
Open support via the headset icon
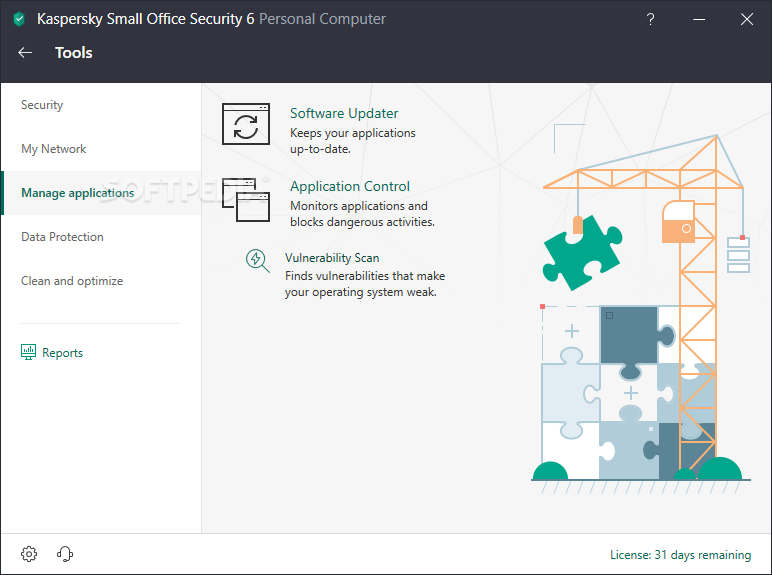pyautogui.click(x=64, y=554)
